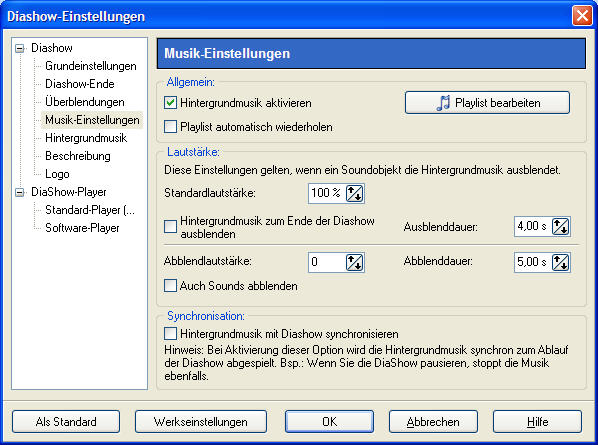Click the Diashow-Einstellungen title bar

[286, 16]
